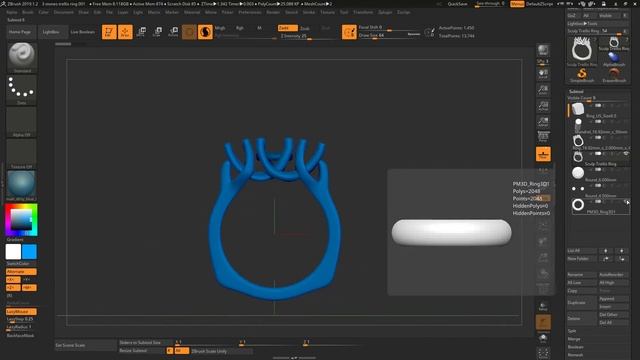This screenshot has width=640, height=360.
Task: Click the Zoom canvas icon
Action: [x=543, y=89]
